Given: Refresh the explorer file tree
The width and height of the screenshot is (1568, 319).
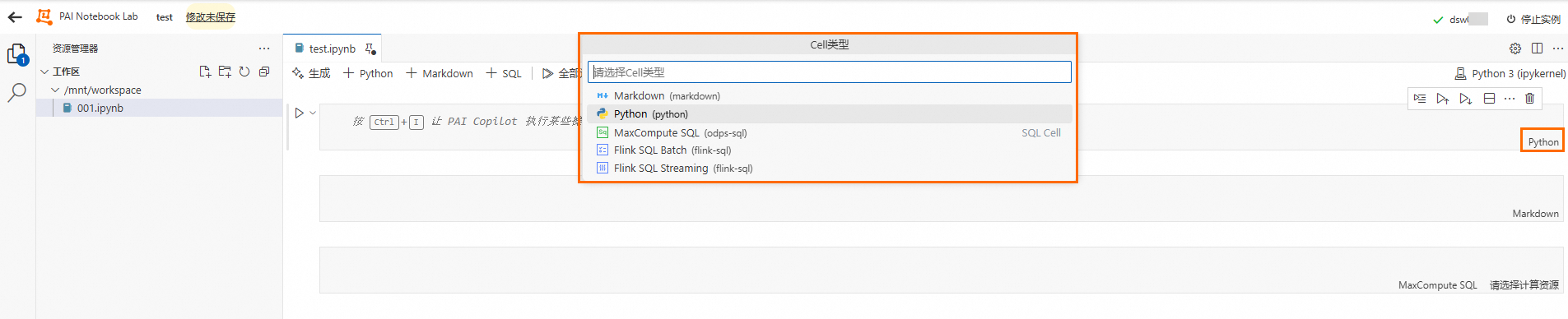Looking at the screenshot, I should point(244,72).
